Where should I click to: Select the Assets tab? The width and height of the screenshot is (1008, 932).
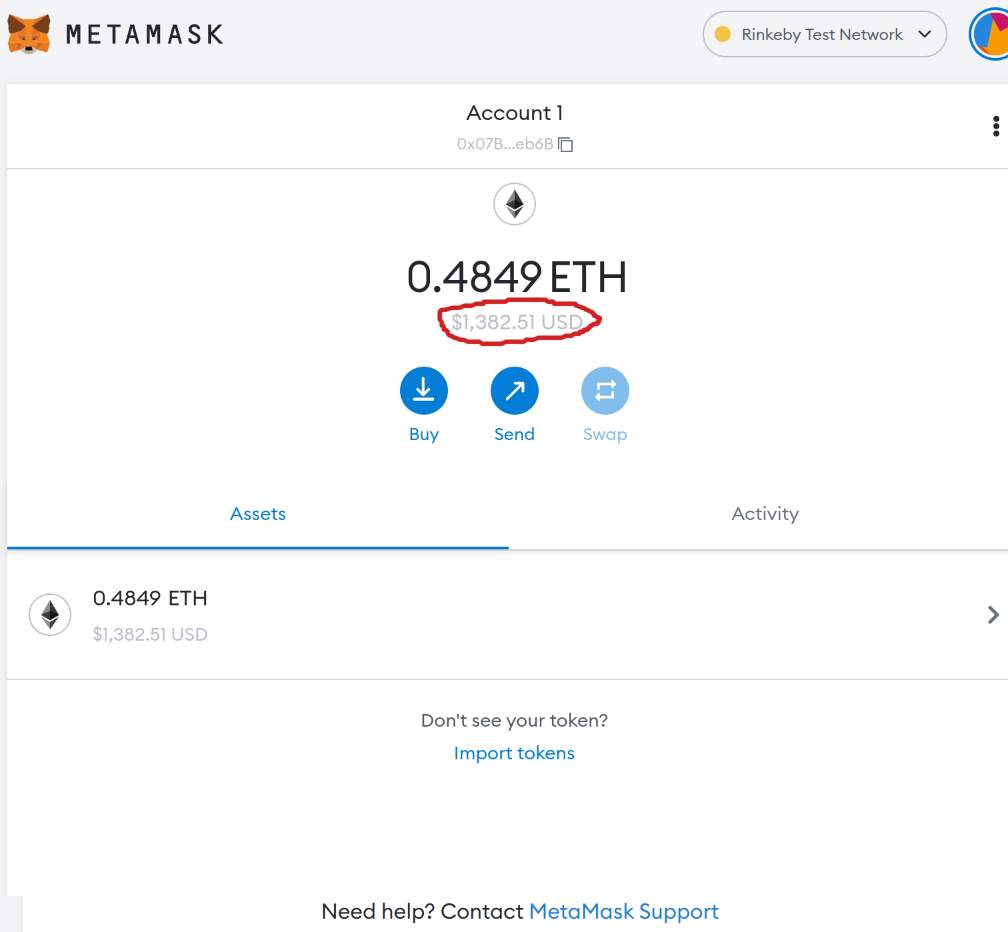click(257, 513)
